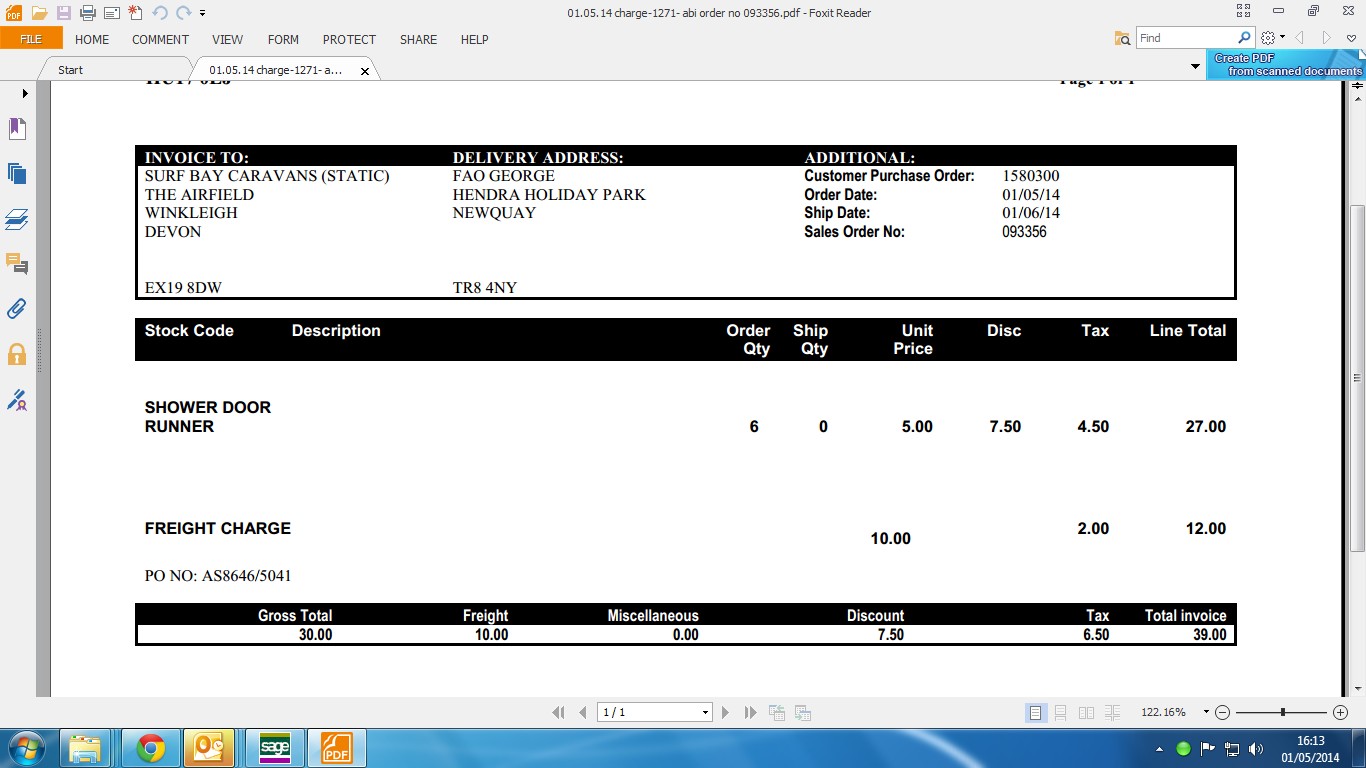The width and height of the screenshot is (1366, 768).
Task: Open the Windows Start menu
Action: [25, 748]
